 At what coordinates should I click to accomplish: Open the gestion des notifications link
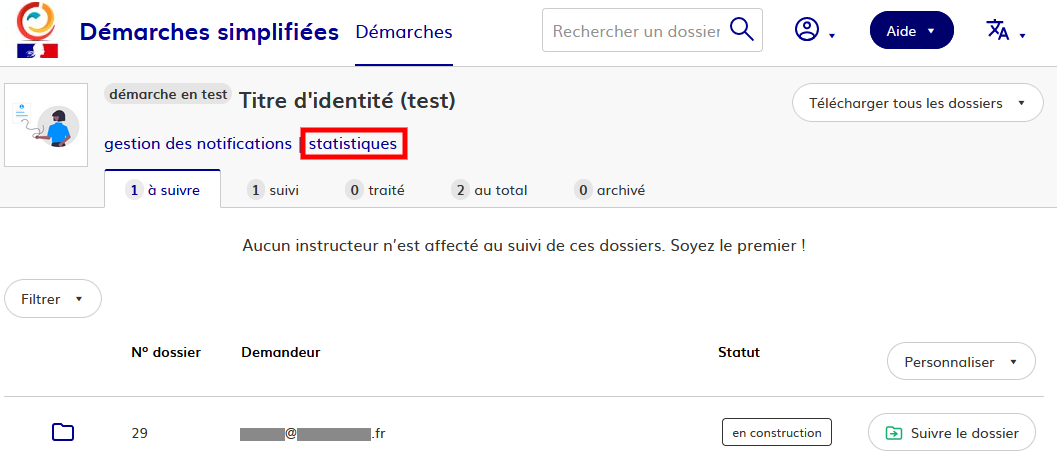[x=198, y=144]
